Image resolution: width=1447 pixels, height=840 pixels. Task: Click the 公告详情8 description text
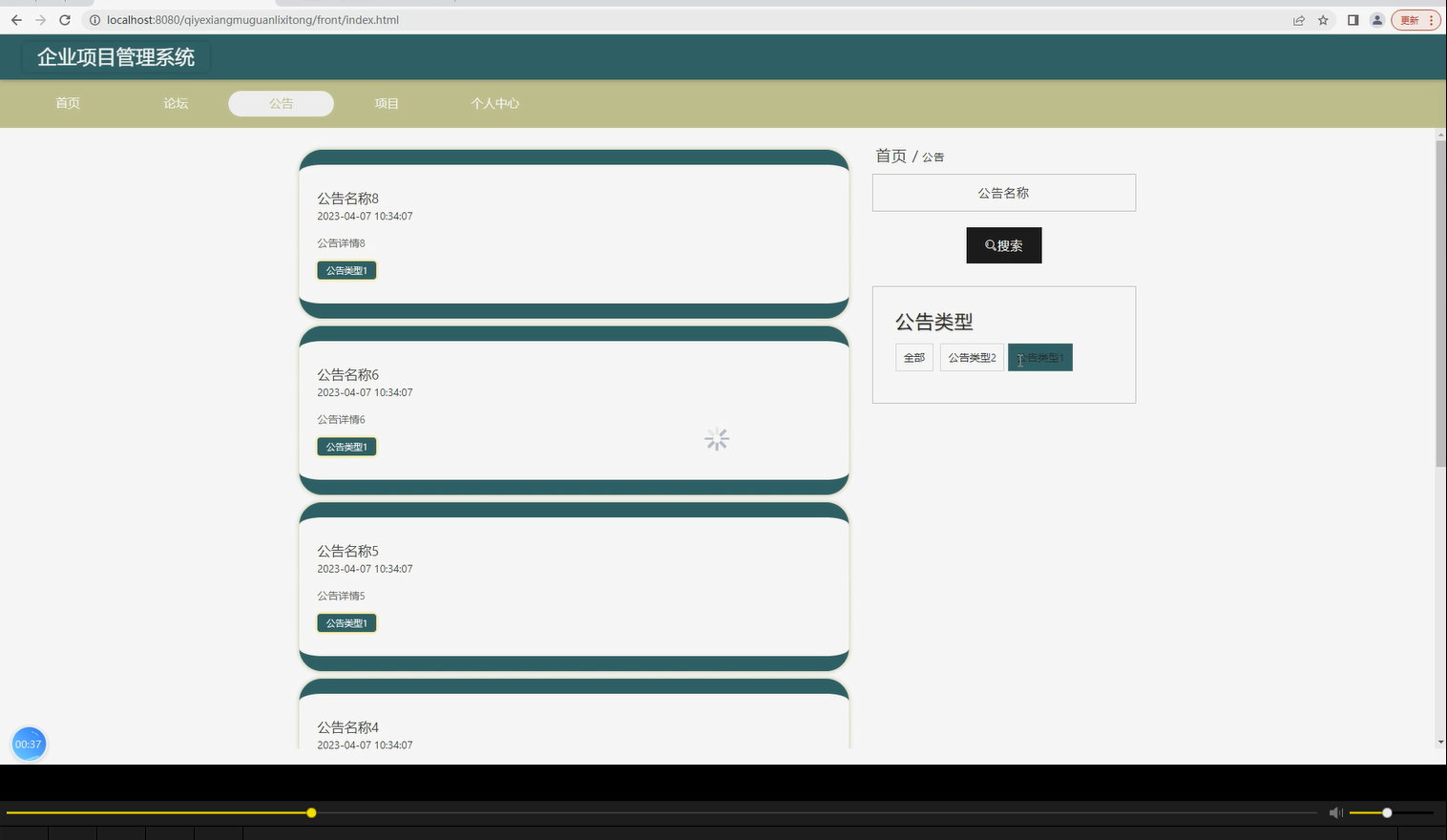click(x=341, y=243)
